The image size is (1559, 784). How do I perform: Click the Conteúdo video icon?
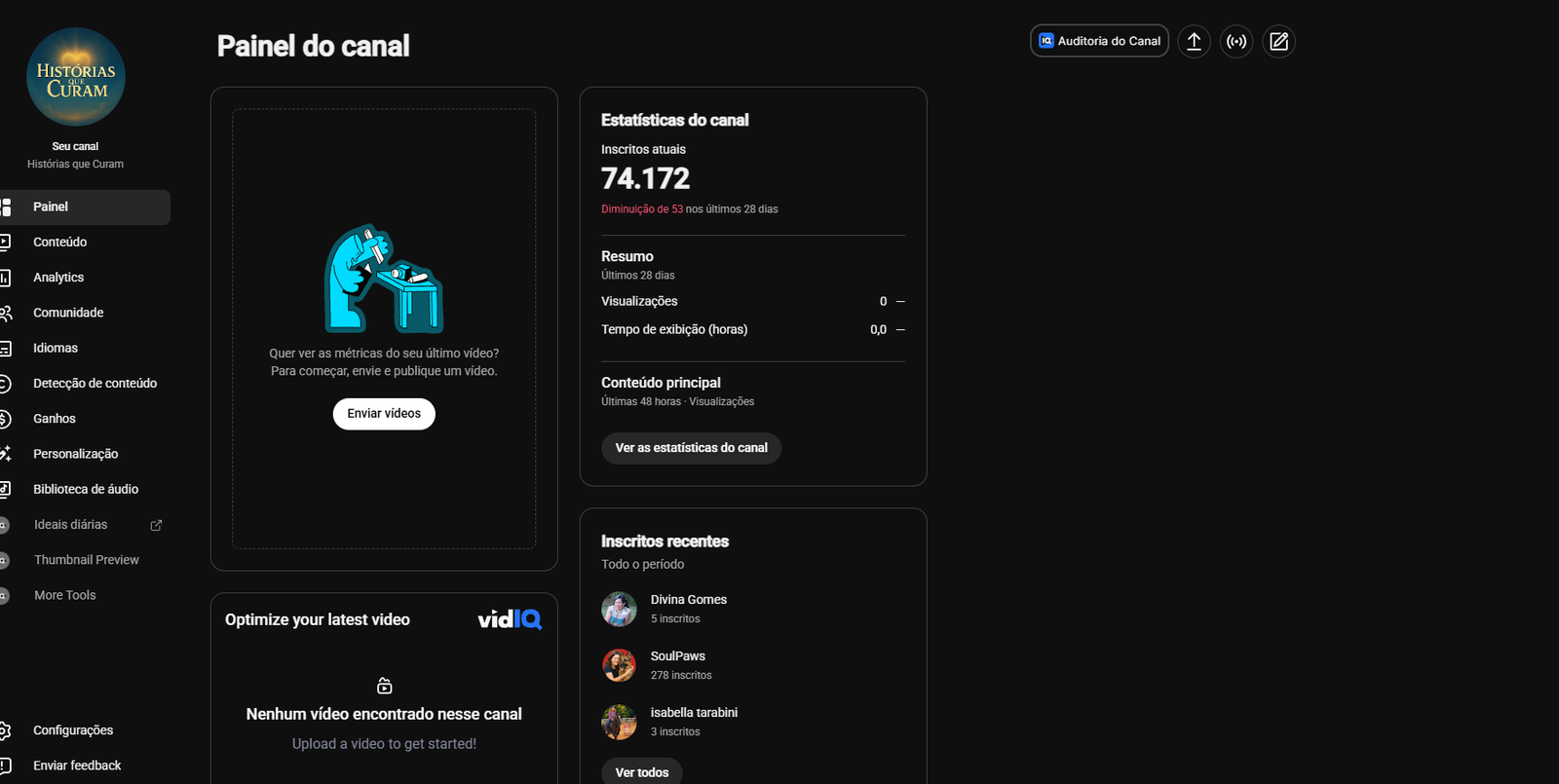(x=5, y=242)
